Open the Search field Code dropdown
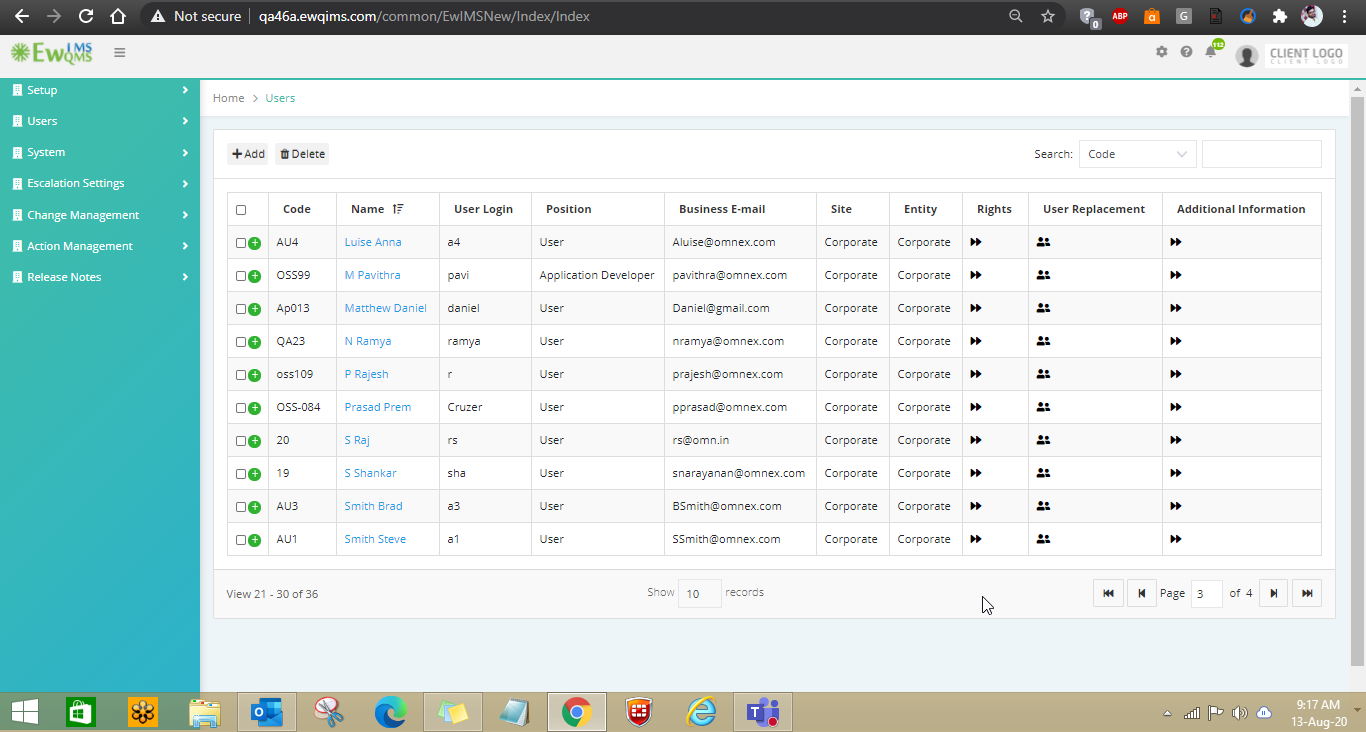The width and height of the screenshot is (1366, 732). click(1138, 154)
